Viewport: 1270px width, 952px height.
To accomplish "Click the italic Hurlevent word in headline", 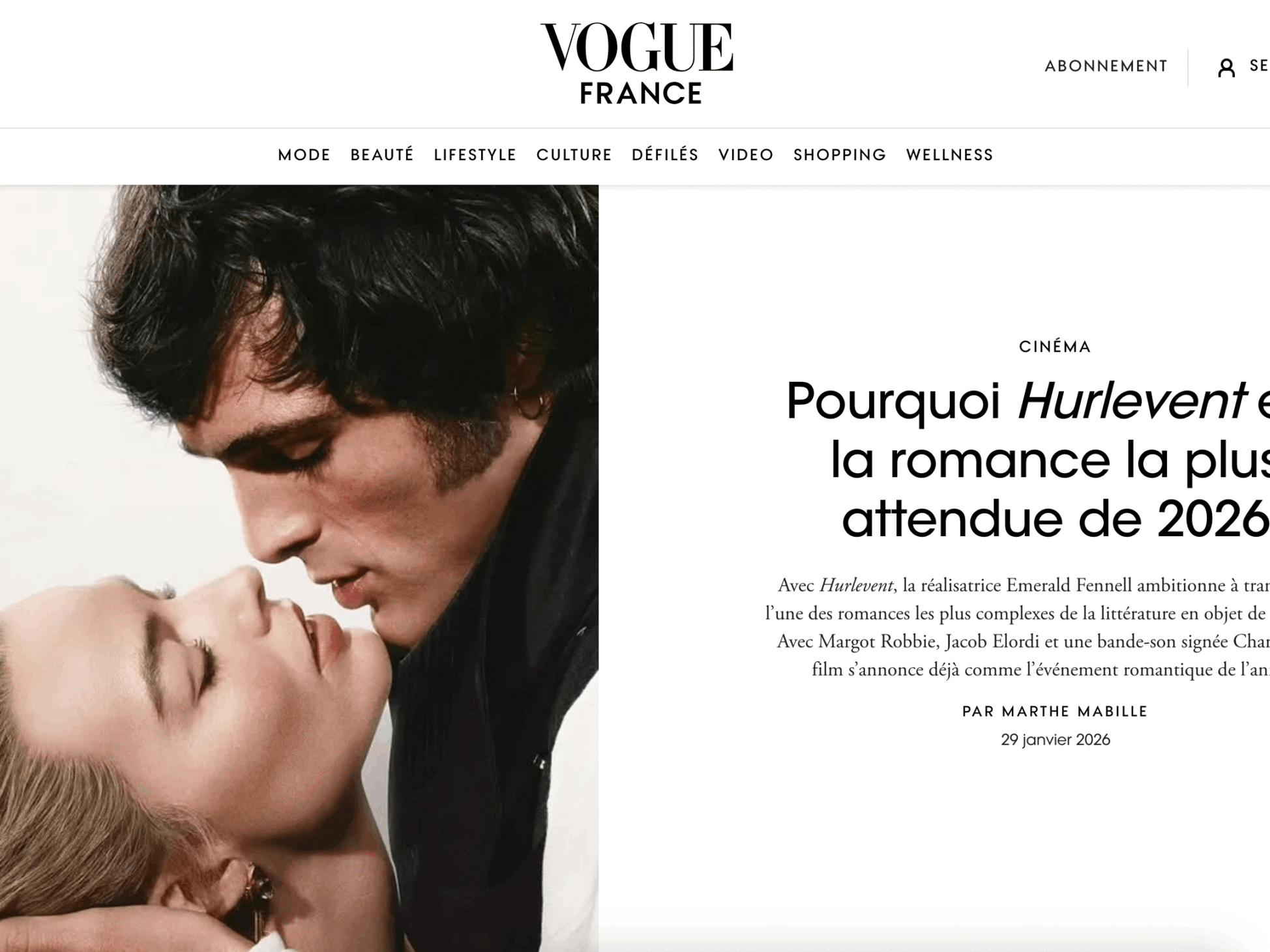I will click(1132, 400).
